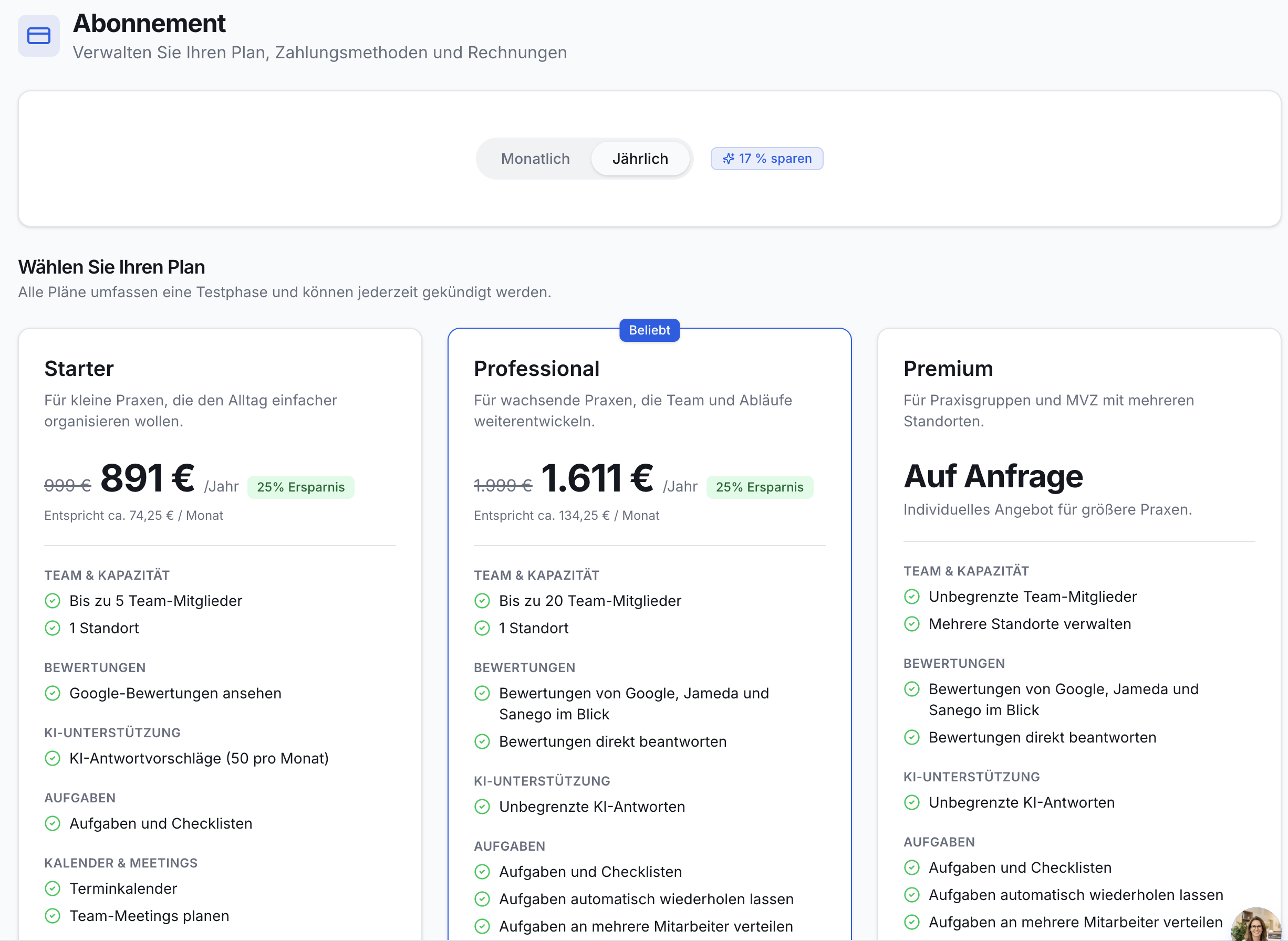Click the Premium plan title
The image size is (1288, 941).
948,369
